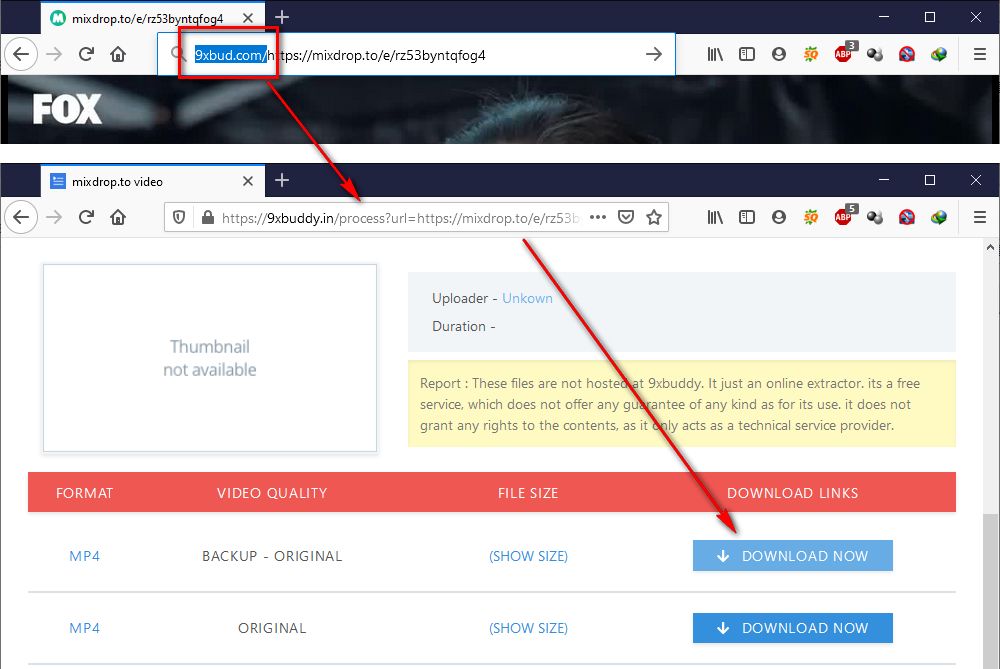
Task: Open Firefox Account icon in top toolbar
Action: pyautogui.click(x=779, y=54)
